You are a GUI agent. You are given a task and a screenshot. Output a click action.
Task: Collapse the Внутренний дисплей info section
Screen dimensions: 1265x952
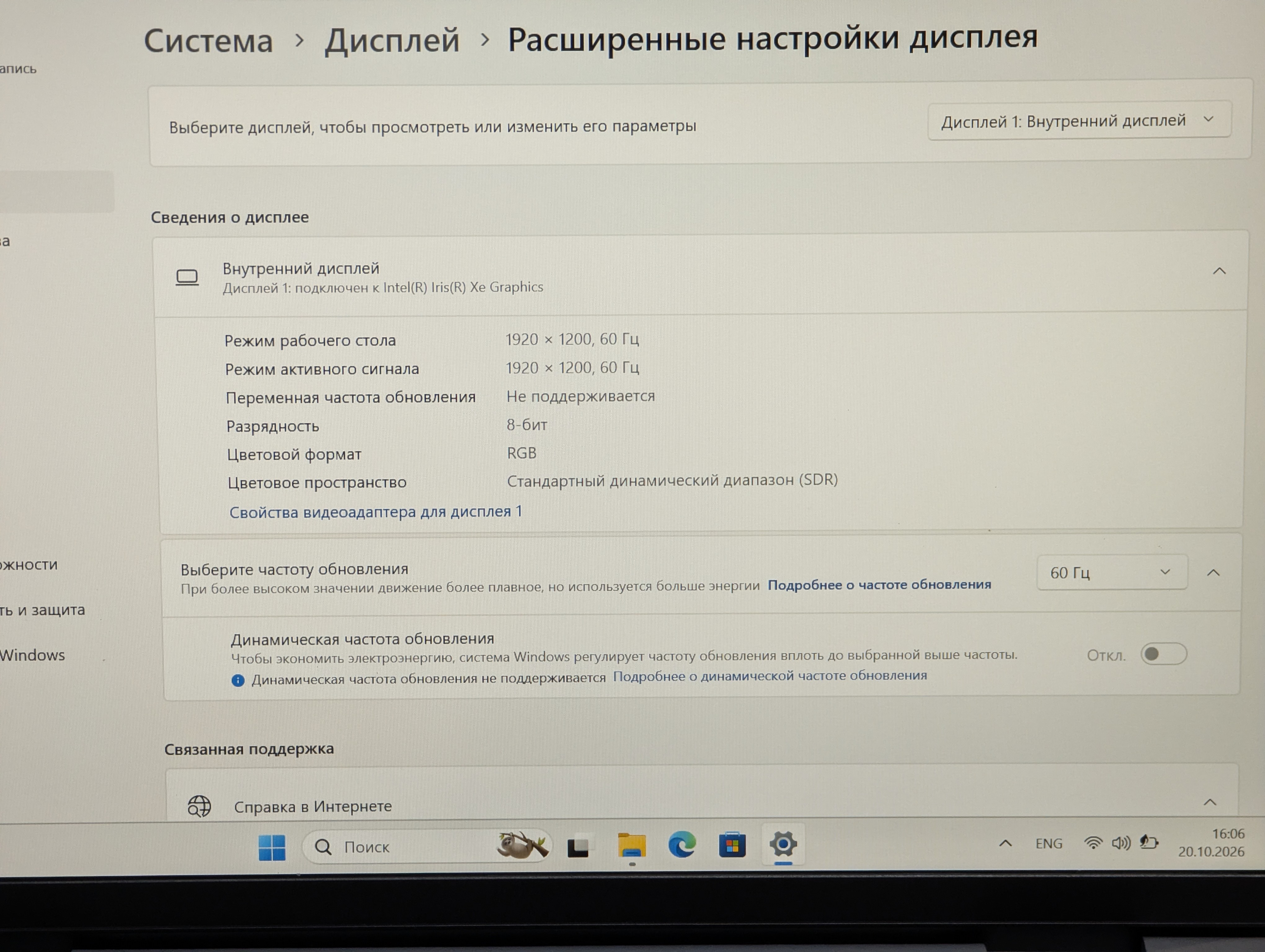1219,271
